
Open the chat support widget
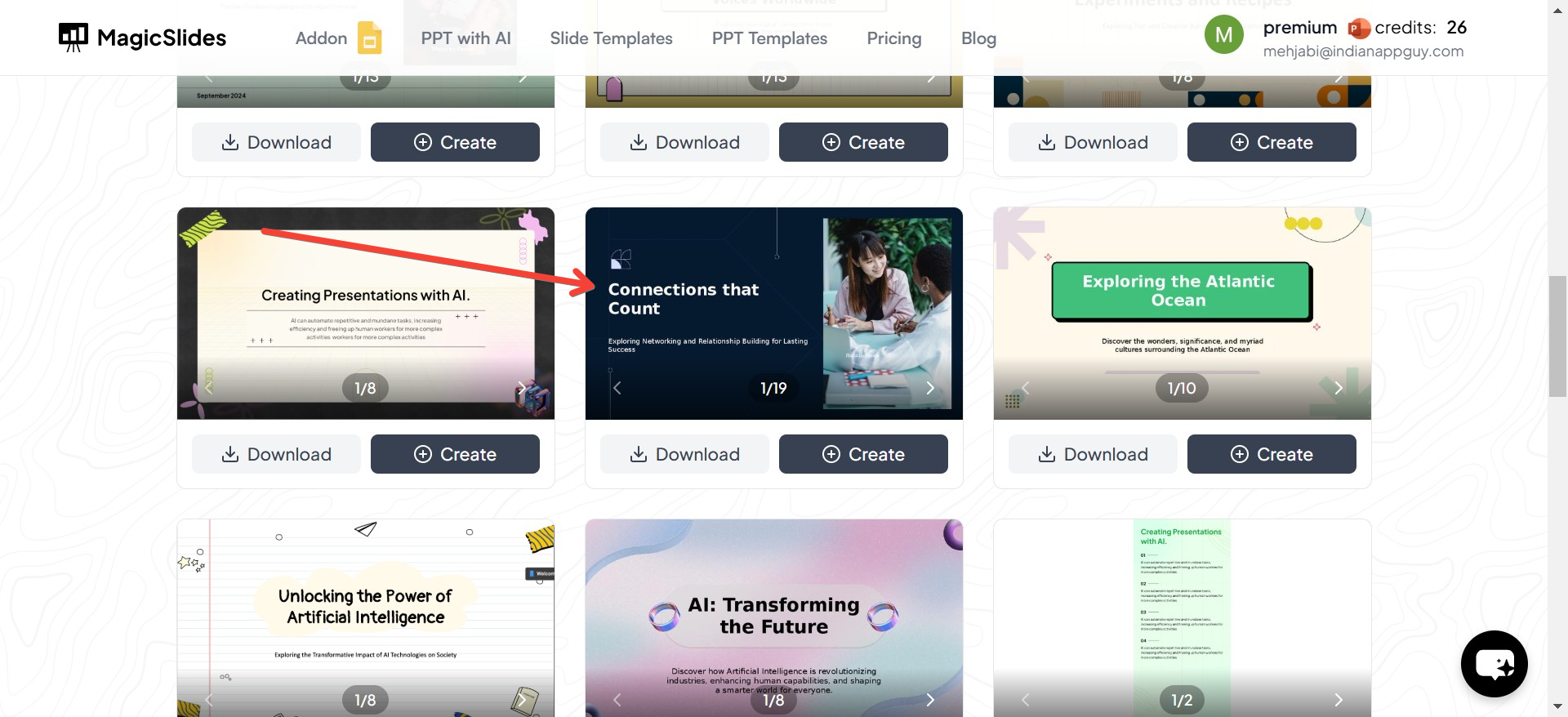[x=1494, y=664]
